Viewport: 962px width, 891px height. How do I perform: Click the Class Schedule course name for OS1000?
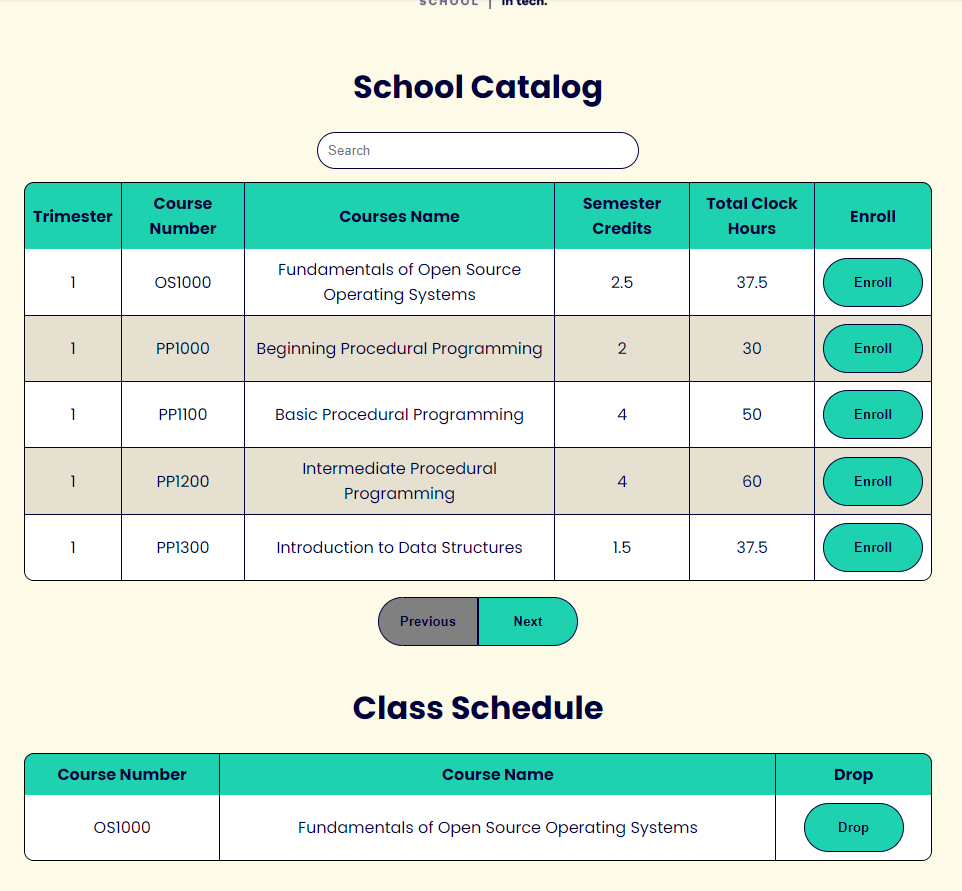498,828
